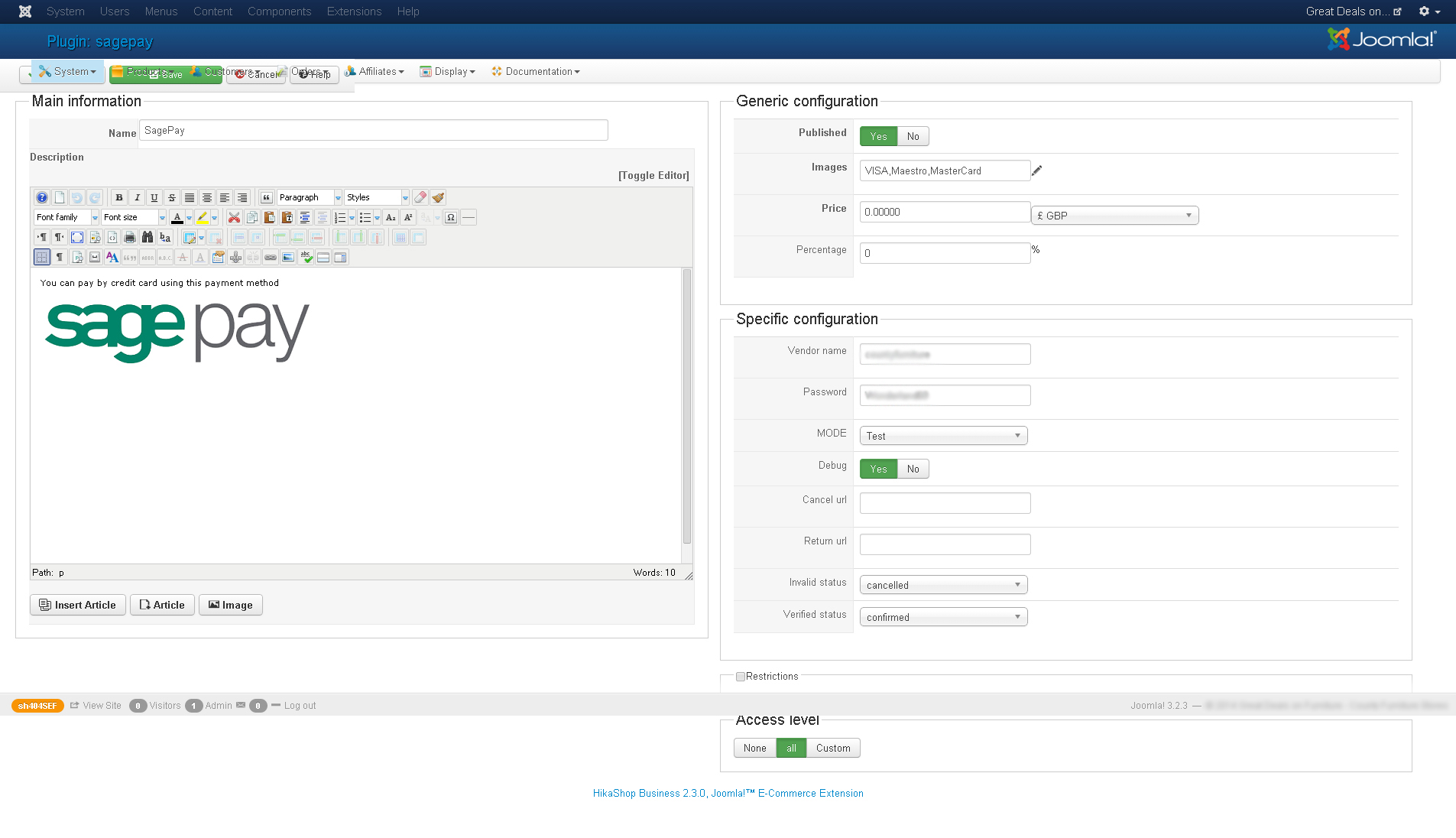Open Verified status dropdown
The width and height of the screenshot is (1456, 838).
click(x=944, y=617)
